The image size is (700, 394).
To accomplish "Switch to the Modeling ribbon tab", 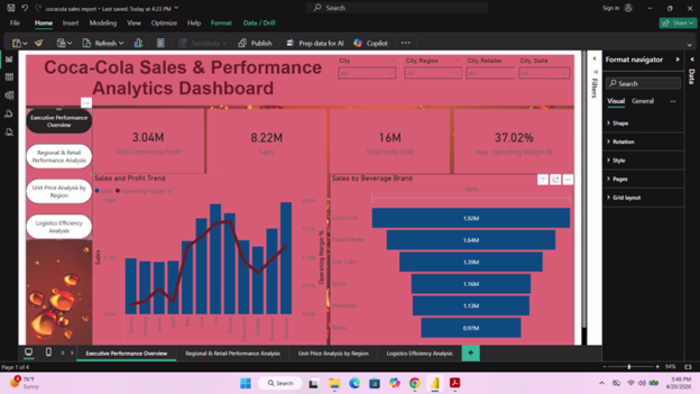I will (x=103, y=23).
